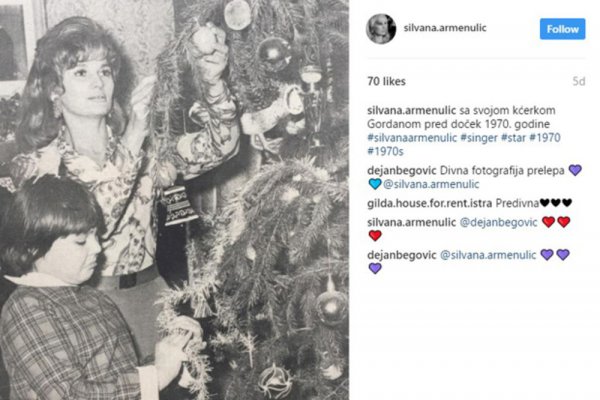Open the #1970 hashtag
The height and width of the screenshot is (400, 600).
[545, 137]
